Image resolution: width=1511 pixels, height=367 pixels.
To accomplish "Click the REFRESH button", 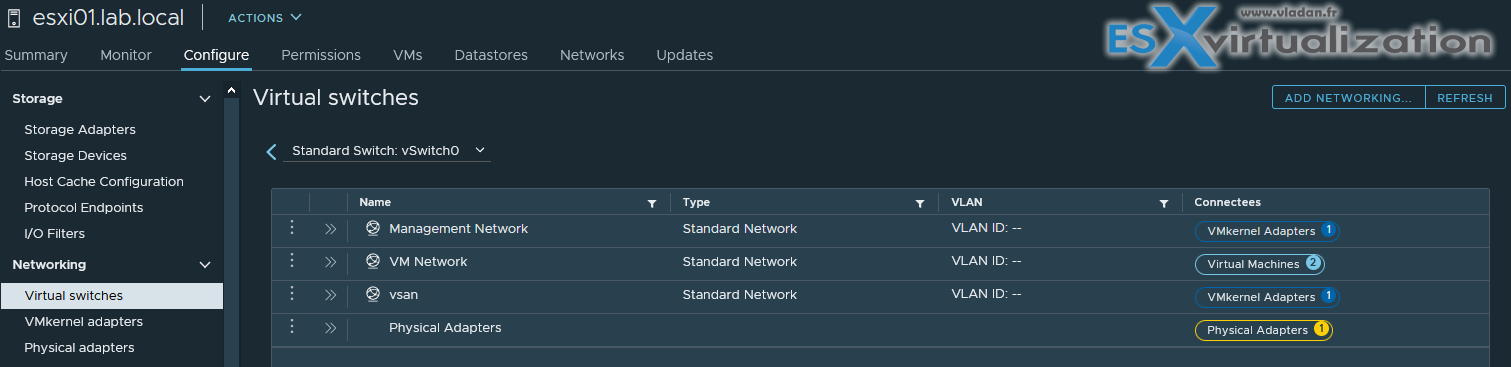I will [x=1465, y=97].
